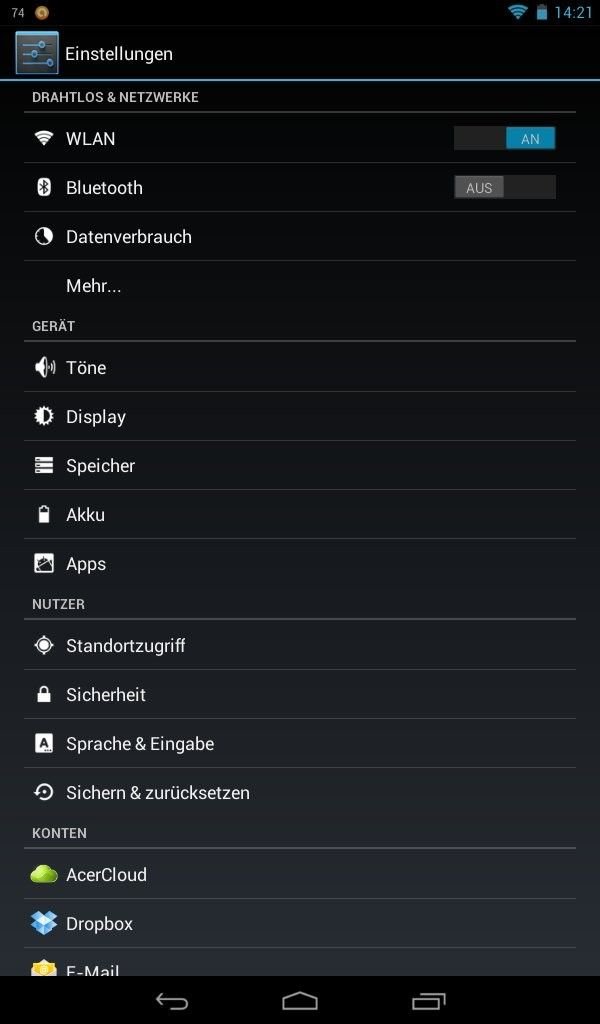Open the Sicherheit lock icon

tap(44, 694)
